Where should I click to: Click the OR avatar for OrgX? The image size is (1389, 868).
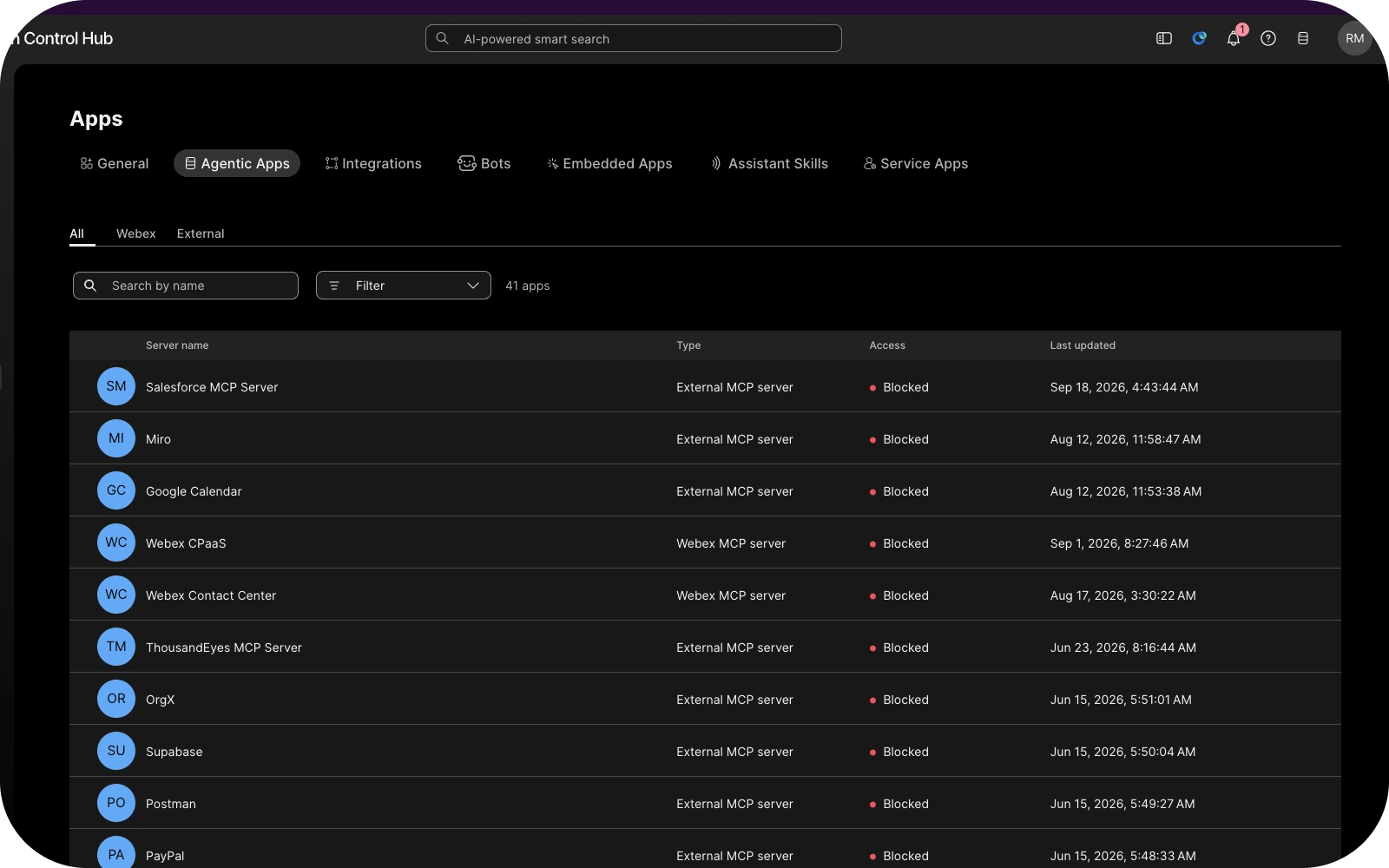(116, 699)
